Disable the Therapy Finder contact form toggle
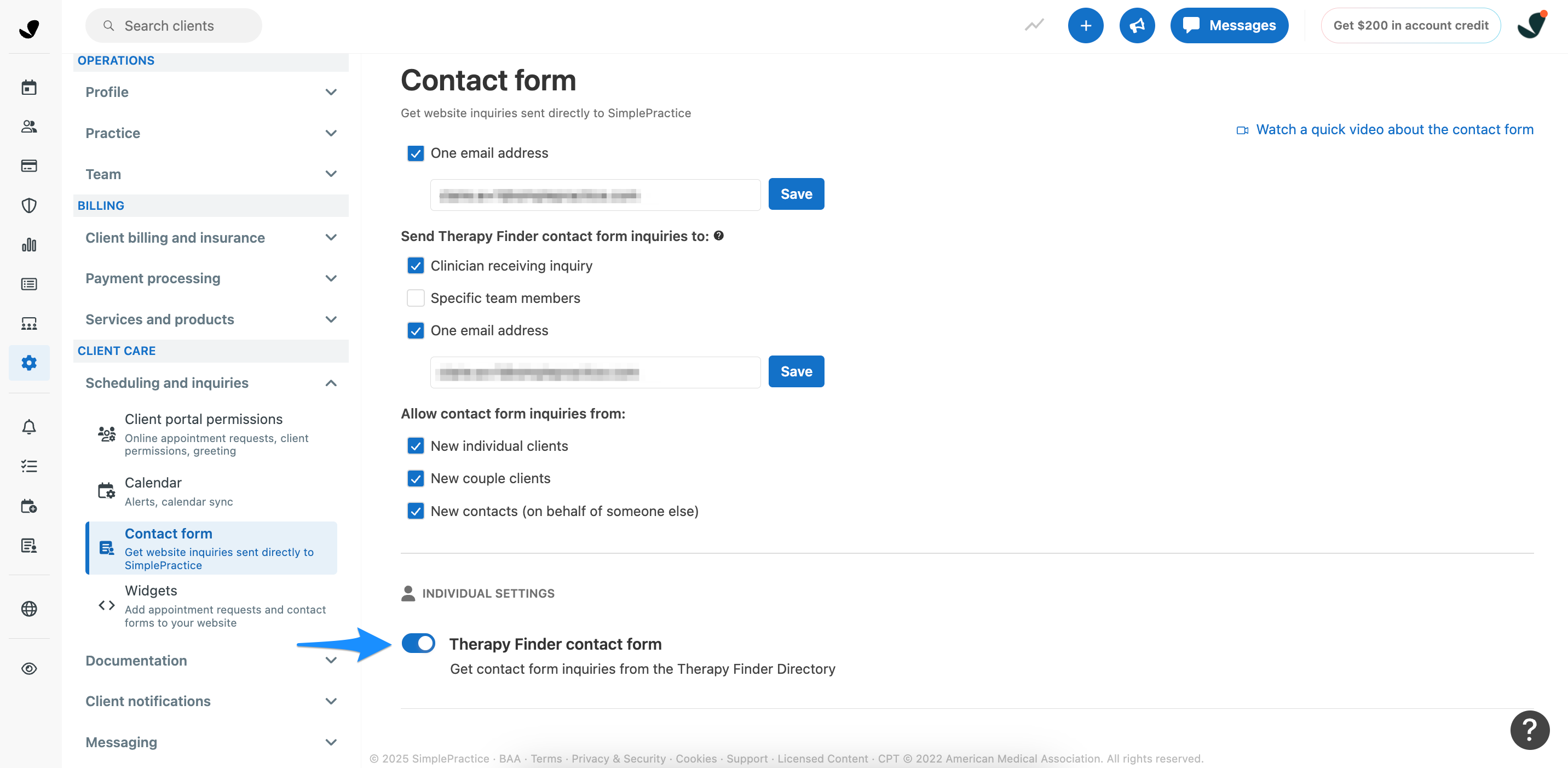Screen dimensions: 1568x768 tap(418, 644)
